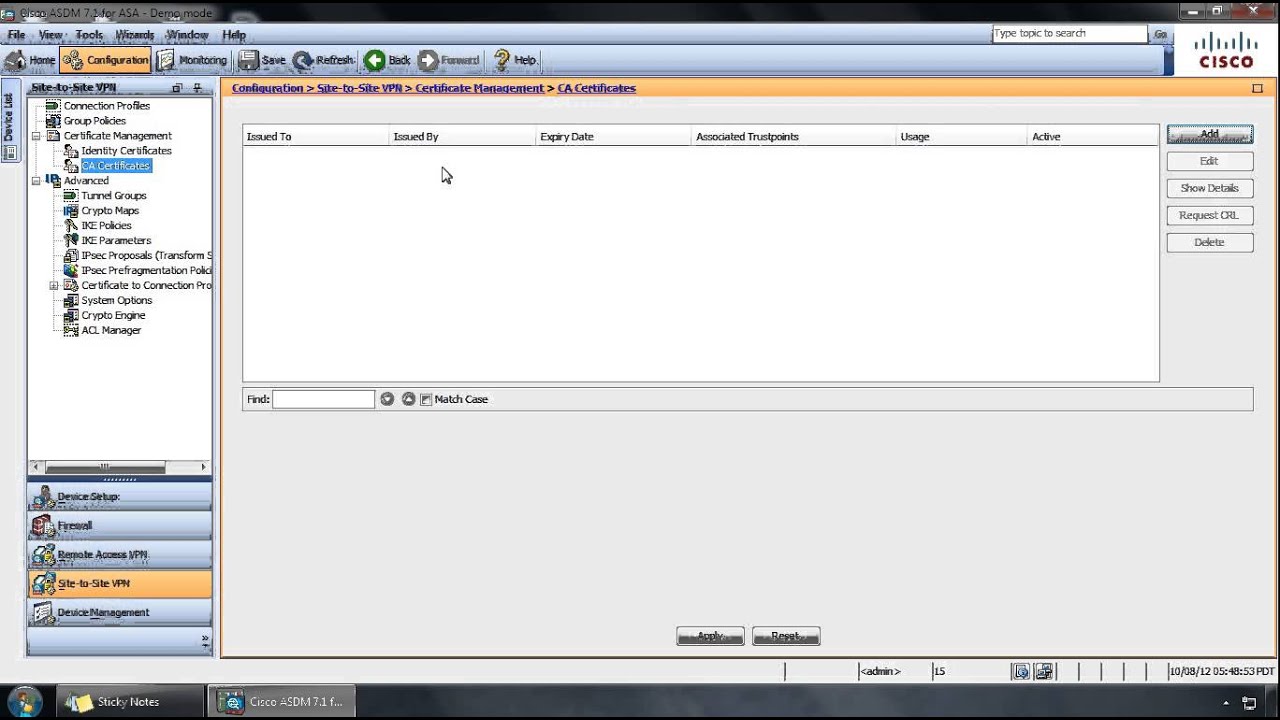Screen dimensions: 1280x720
Task: Find next match with down arrow icon
Action: coord(387,399)
